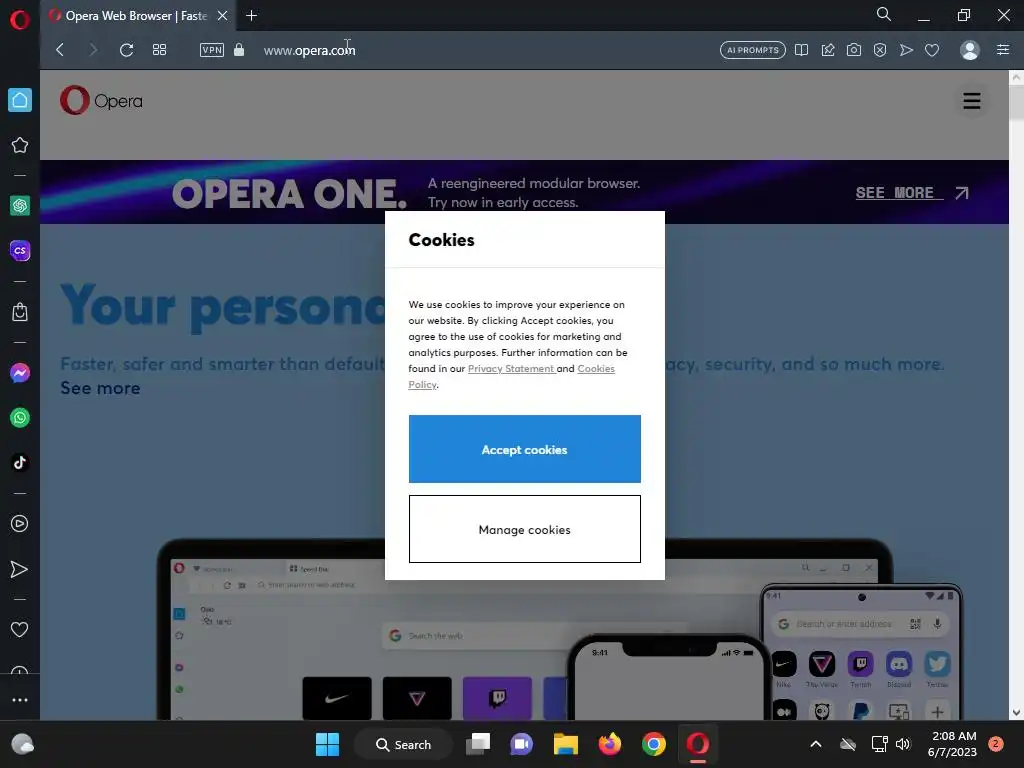Open Task View on the taskbar
1024x768 pixels.
pos(478,744)
